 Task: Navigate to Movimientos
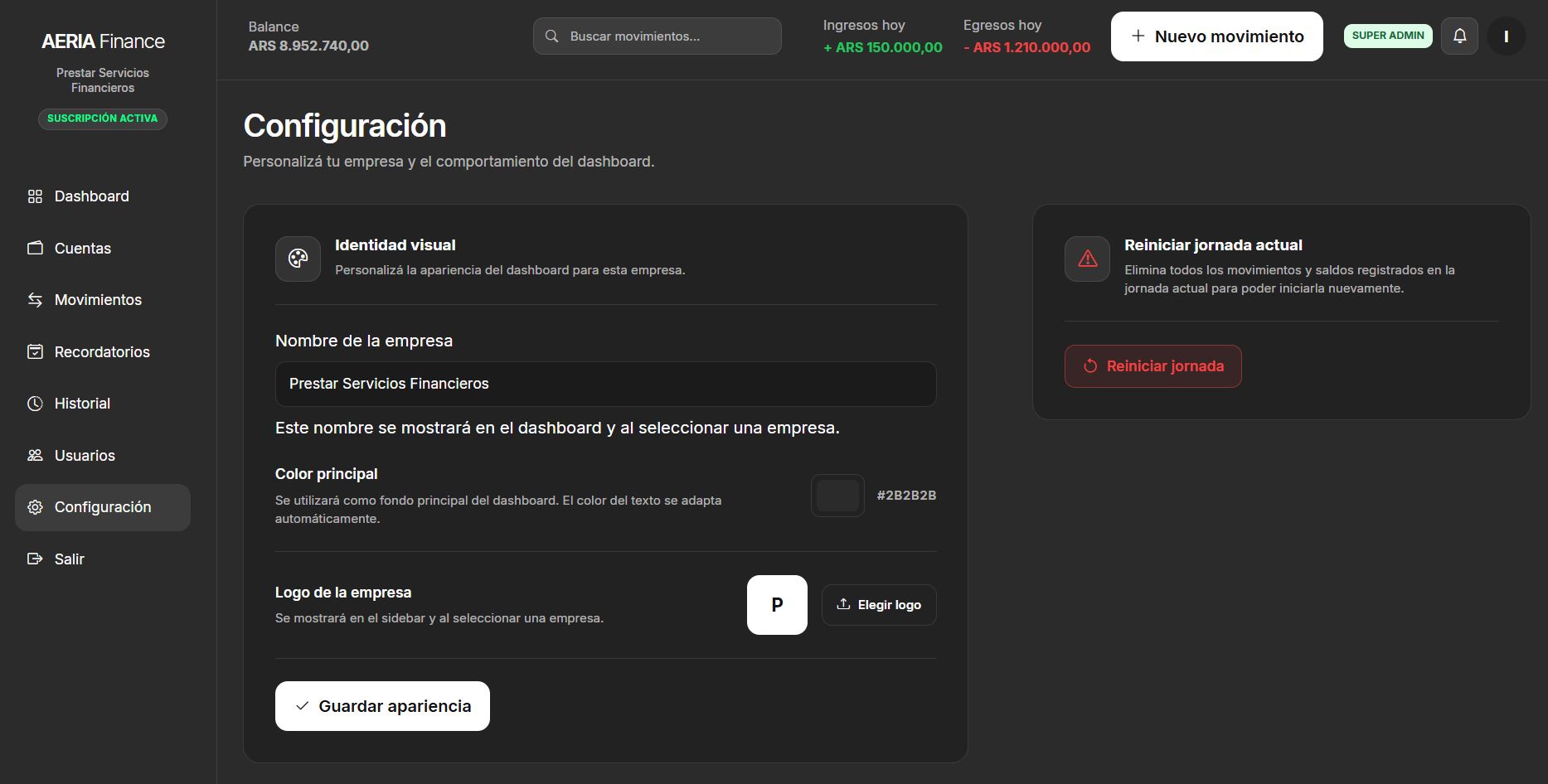point(103,300)
